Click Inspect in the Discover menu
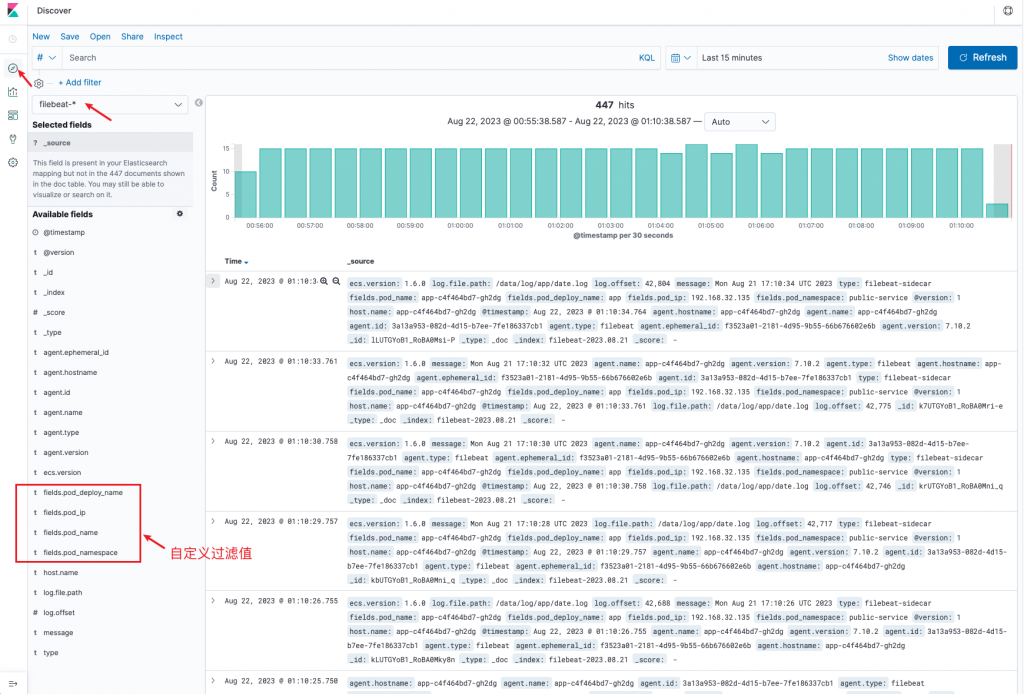This screenshot has width=1024, height=694. [x=168, y=37]
